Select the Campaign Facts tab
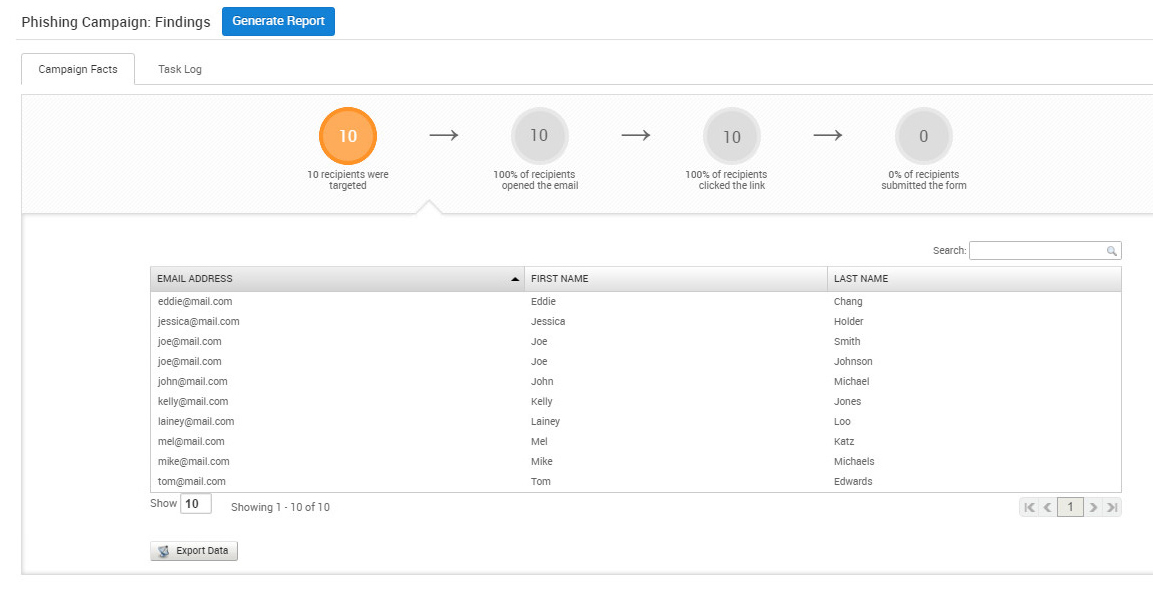This screenshot has height=595, width=1153. coord(78,69)
